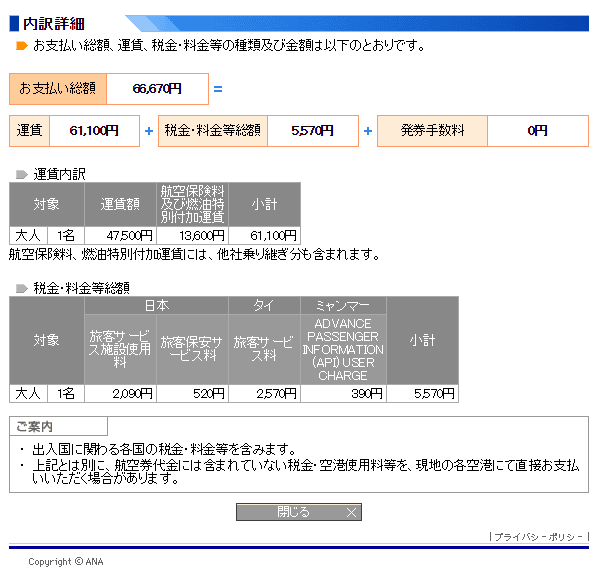
Task: Click the blue equals sign icon
Action: (218, 89)
